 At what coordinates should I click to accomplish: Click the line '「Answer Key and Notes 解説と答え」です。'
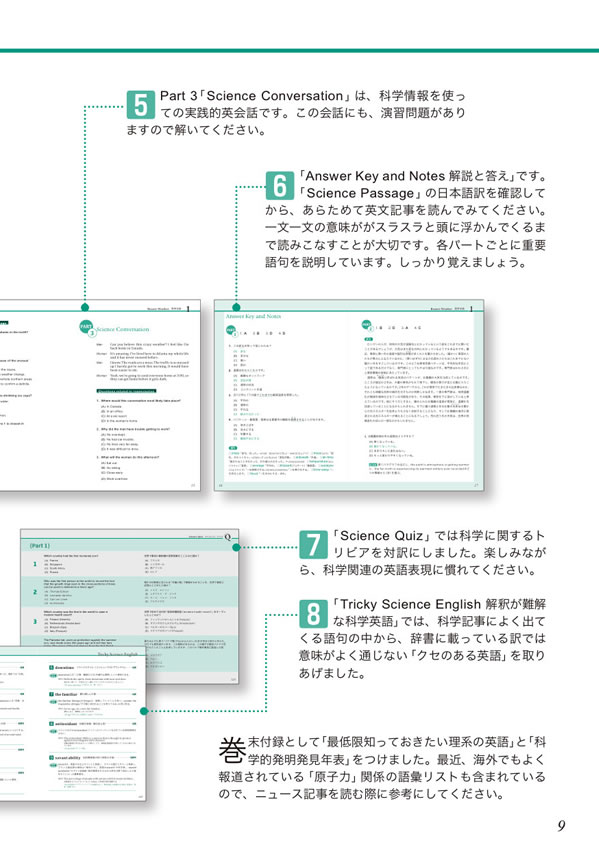click(422, 176)
